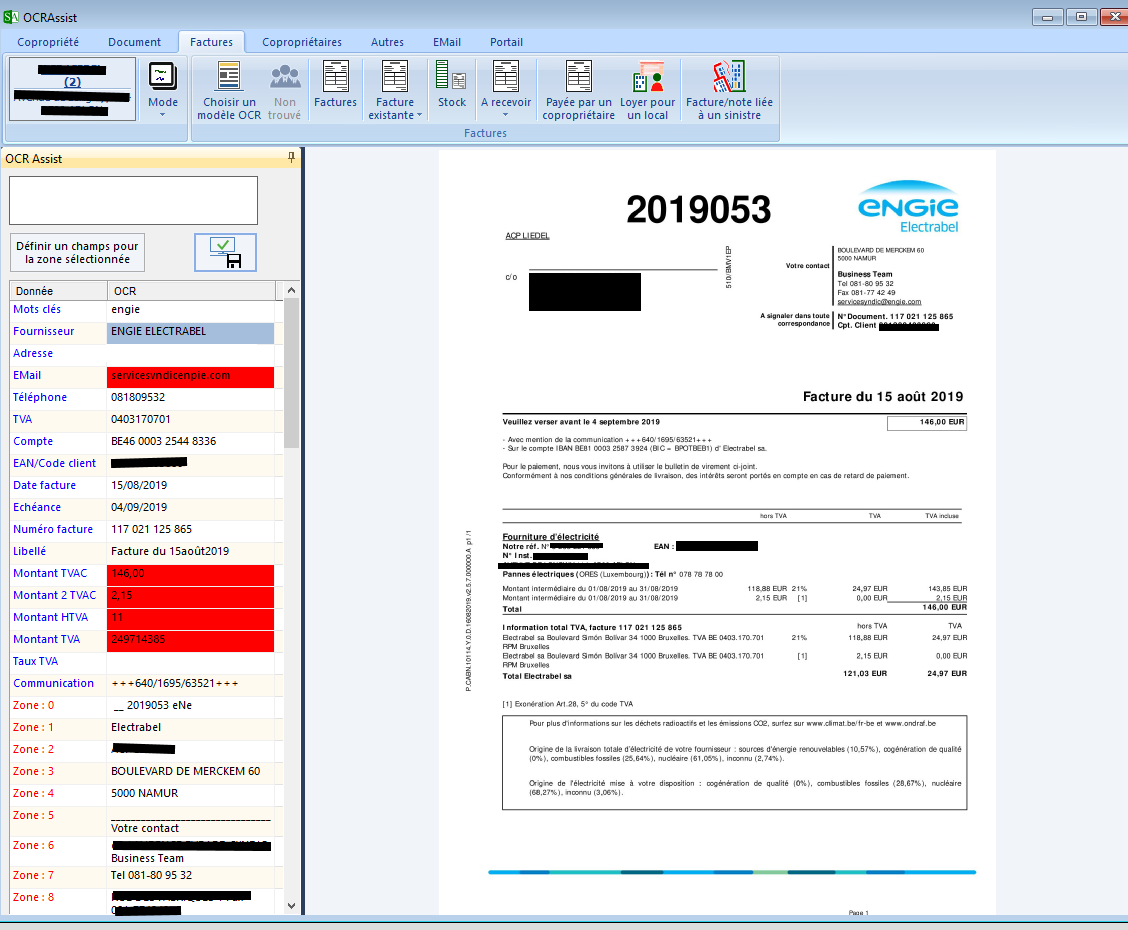Click the save-with-checkmark button
1128x930 pixels.
click(x=225, y=252)
